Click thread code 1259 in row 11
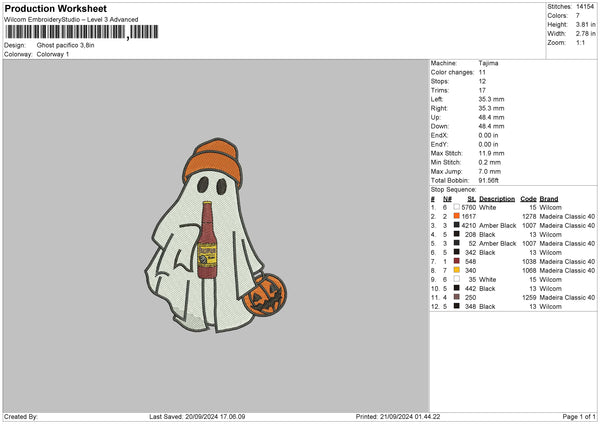The image size is (600, 424). 529,298
